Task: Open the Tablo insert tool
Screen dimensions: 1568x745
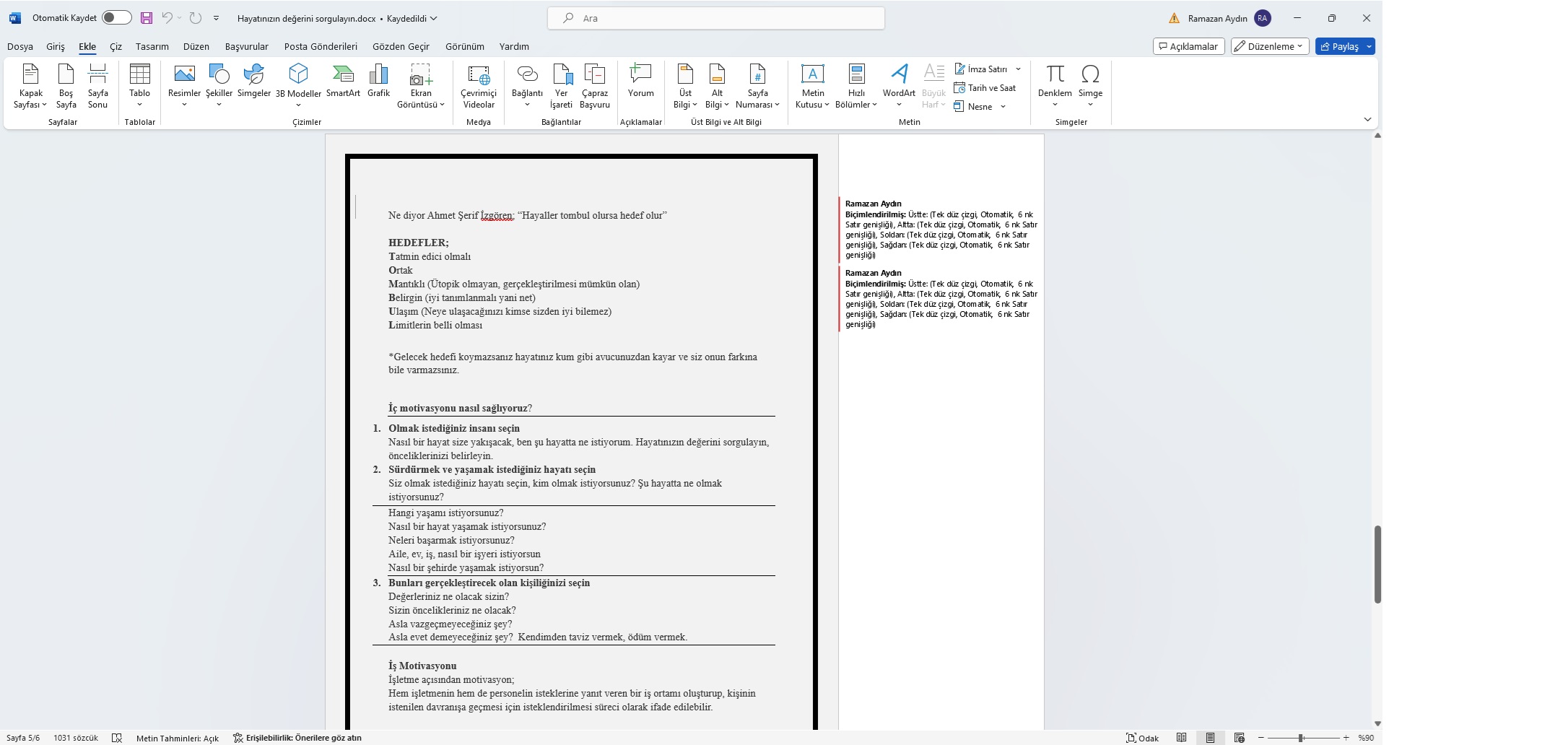Action: [x=139, y=86]
